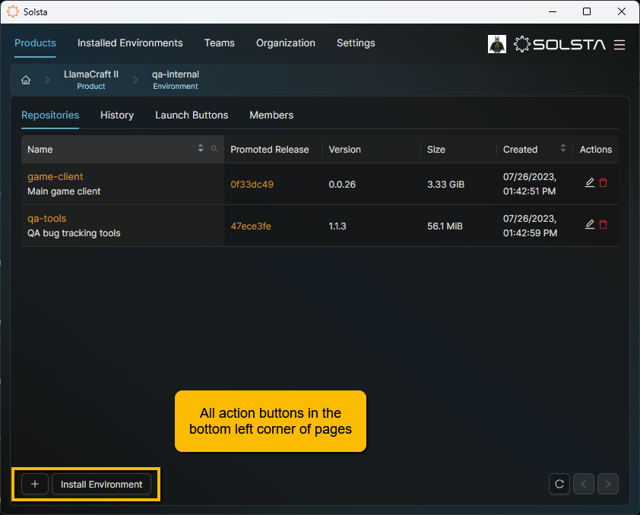640x515 pixels.
Task: Click the 01:42:59 PM created date
Action: click(530, 226)
